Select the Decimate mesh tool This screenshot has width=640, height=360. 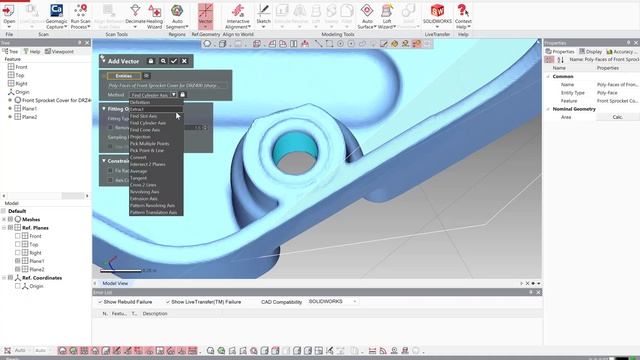135,16
